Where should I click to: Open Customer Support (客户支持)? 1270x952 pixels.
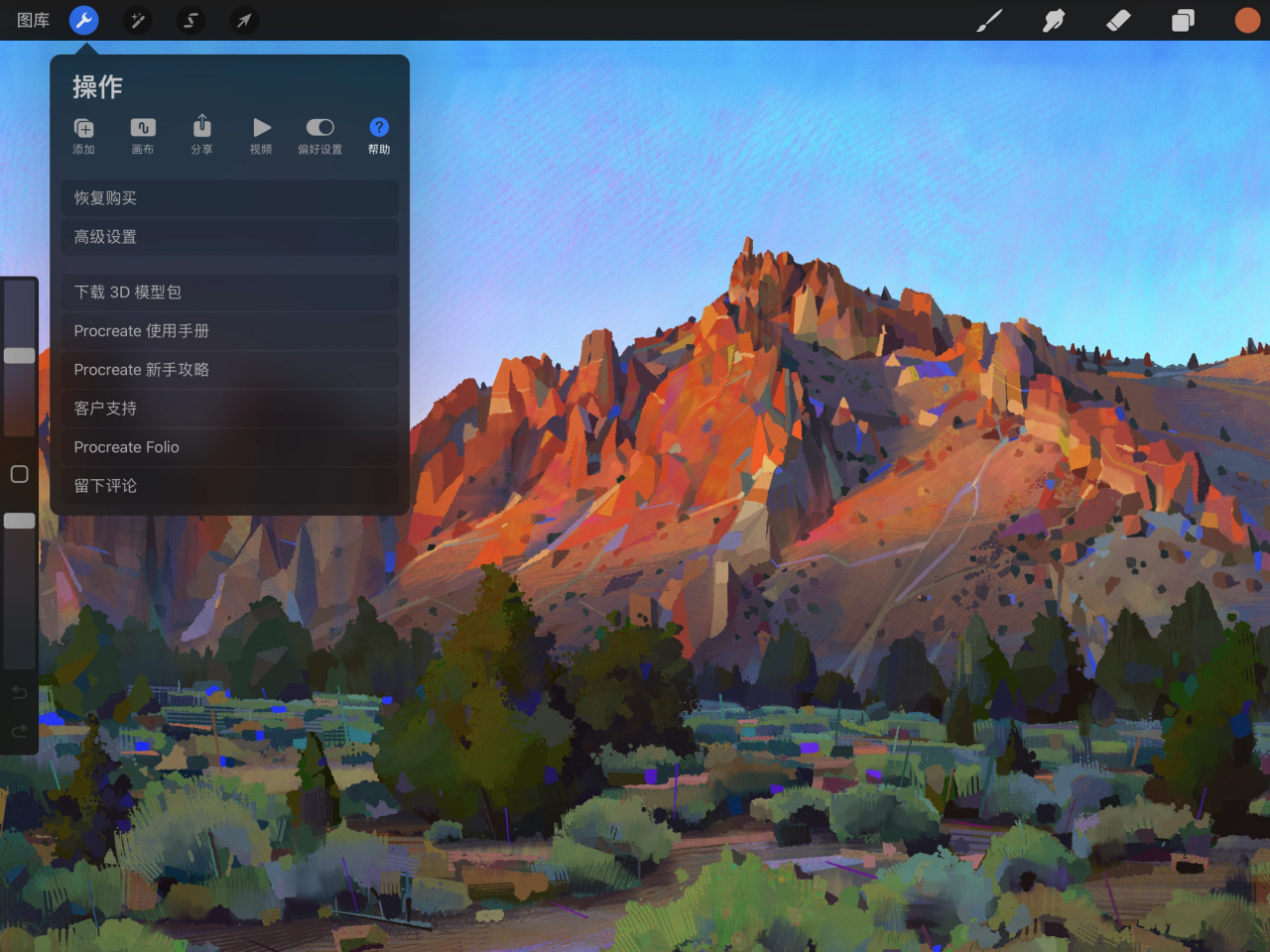click(229, 409)
